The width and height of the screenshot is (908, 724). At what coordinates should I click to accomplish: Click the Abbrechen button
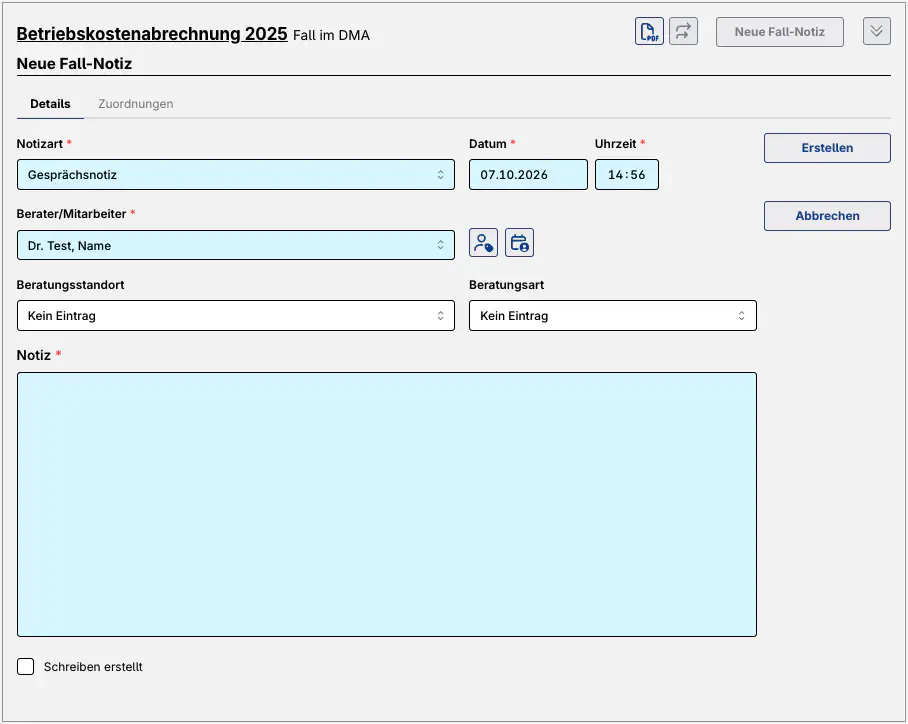pos(827,216)
